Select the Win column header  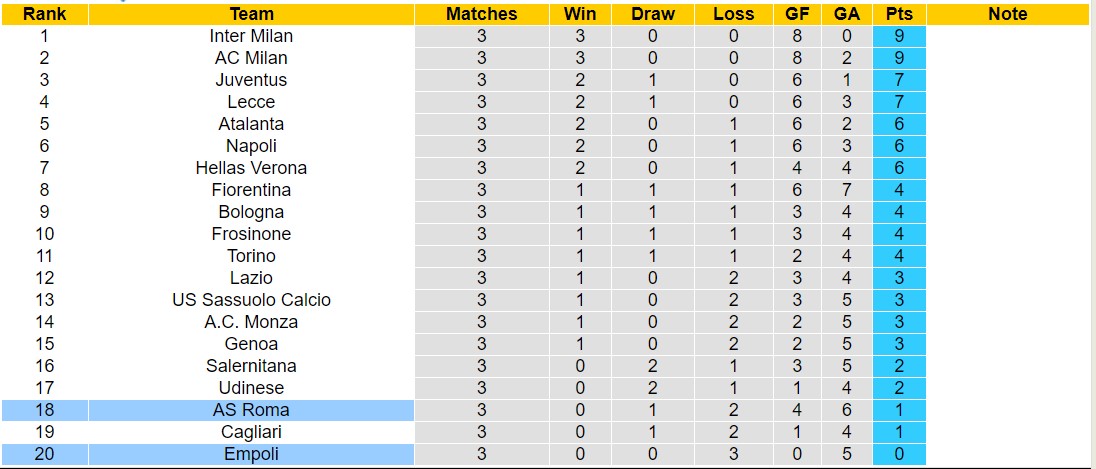pos(580,14)
